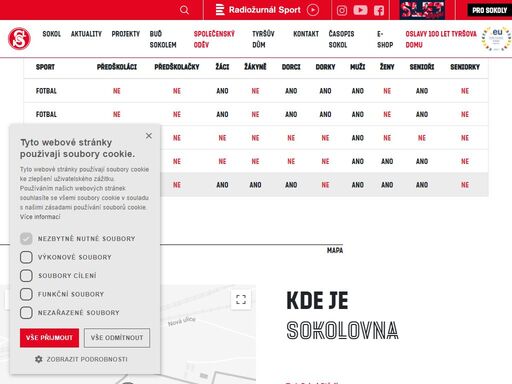The image size is (512, 384).
Task: Enable Soubory cílení checkbox
Action: coord(26,276)
